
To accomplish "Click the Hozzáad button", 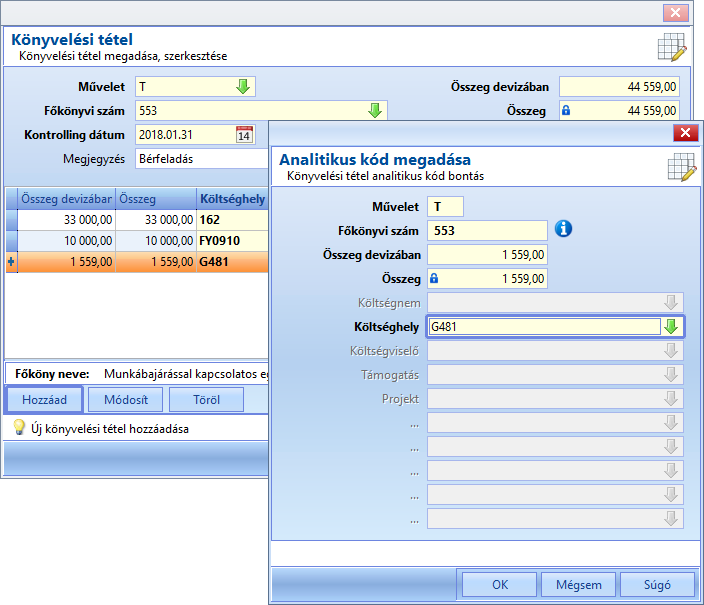I will point(44,399).
